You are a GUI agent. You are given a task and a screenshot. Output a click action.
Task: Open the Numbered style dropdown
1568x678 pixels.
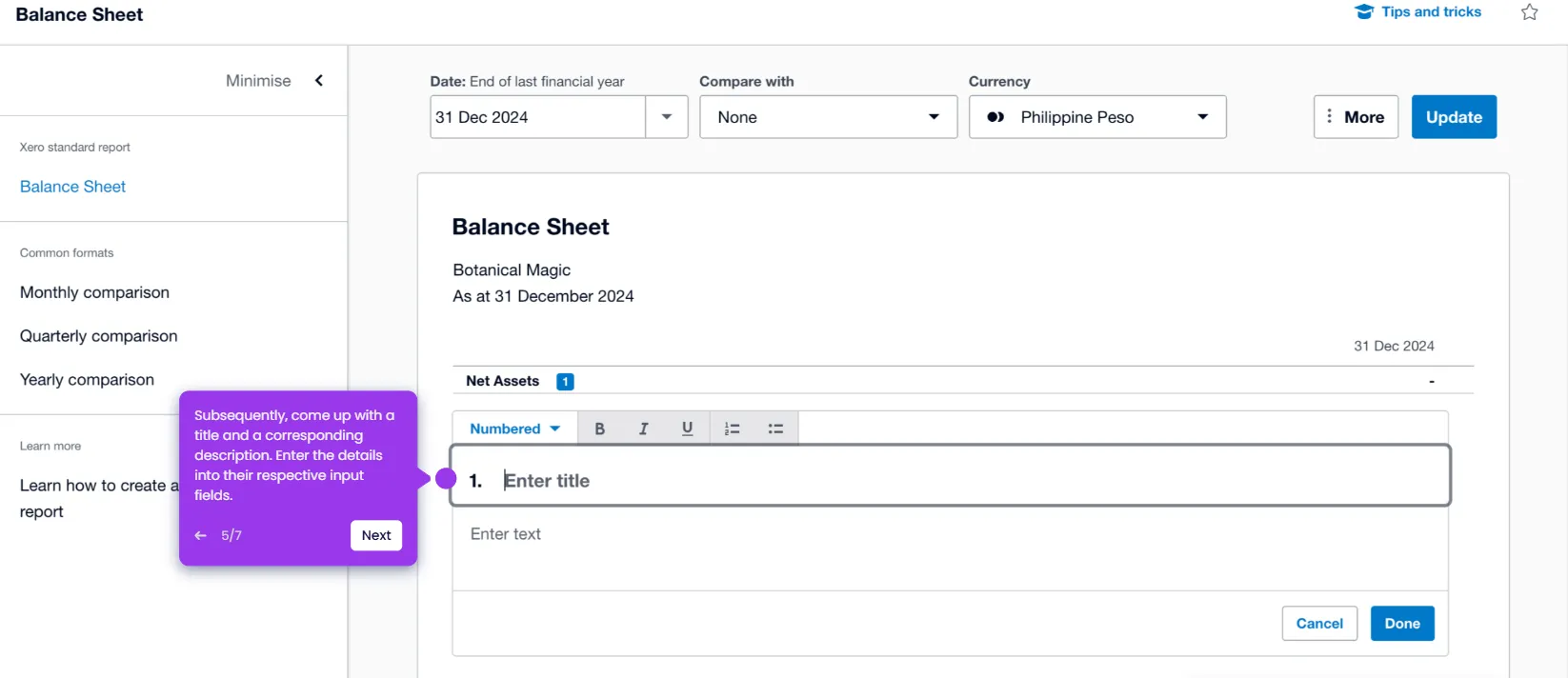514,429
